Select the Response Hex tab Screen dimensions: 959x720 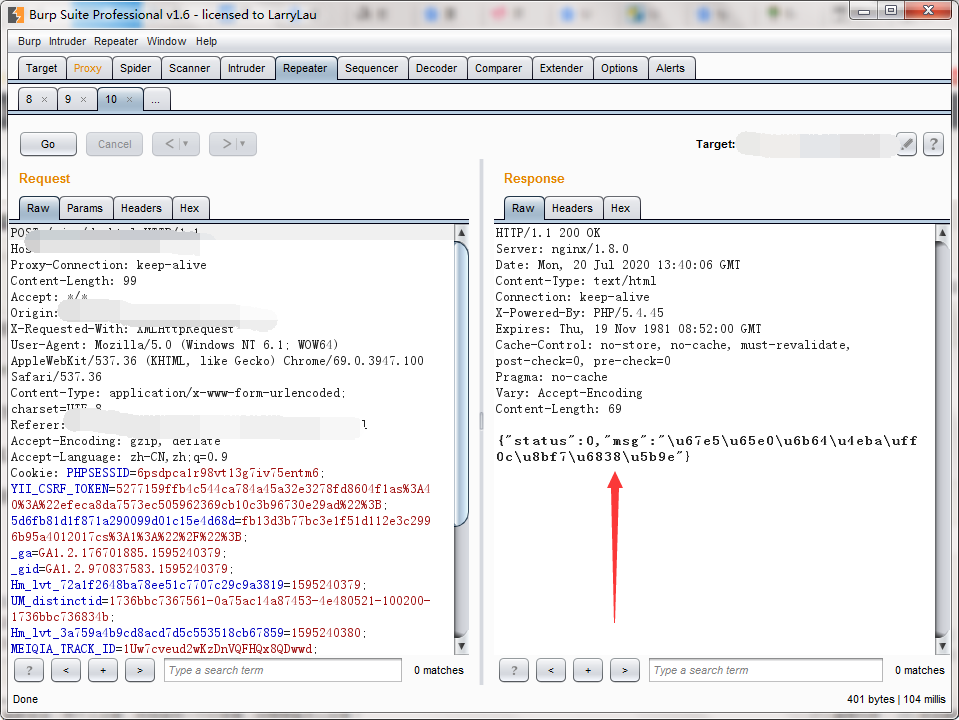[x=620, y=208]
